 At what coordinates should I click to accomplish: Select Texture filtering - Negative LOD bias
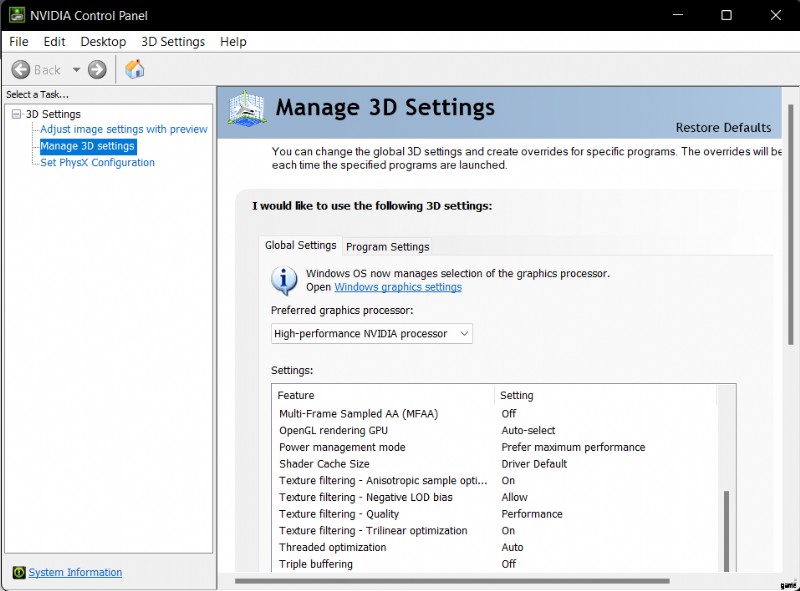(366, 497)
